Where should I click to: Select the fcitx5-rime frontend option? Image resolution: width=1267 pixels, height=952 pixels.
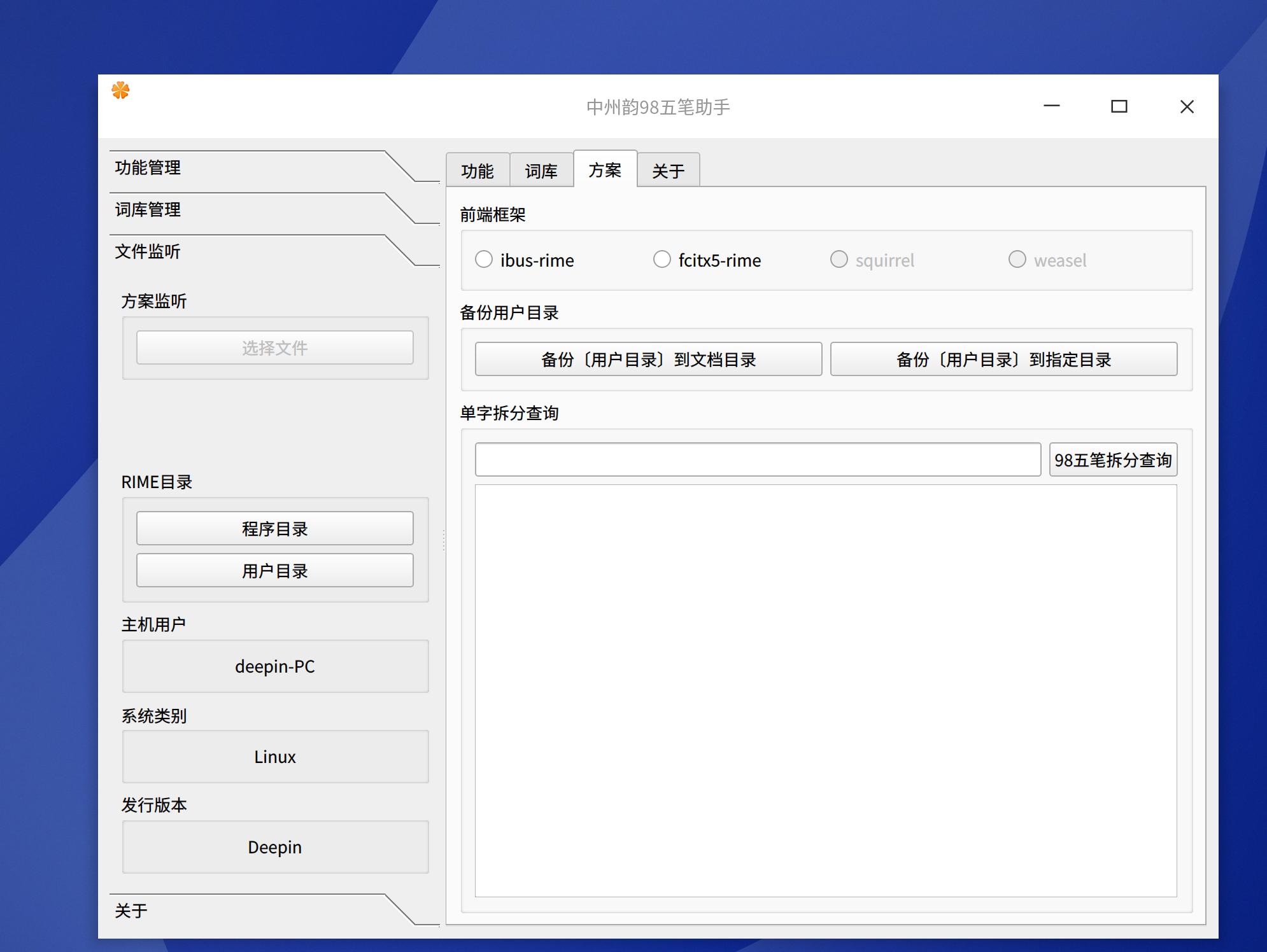[x=662, y=260]
